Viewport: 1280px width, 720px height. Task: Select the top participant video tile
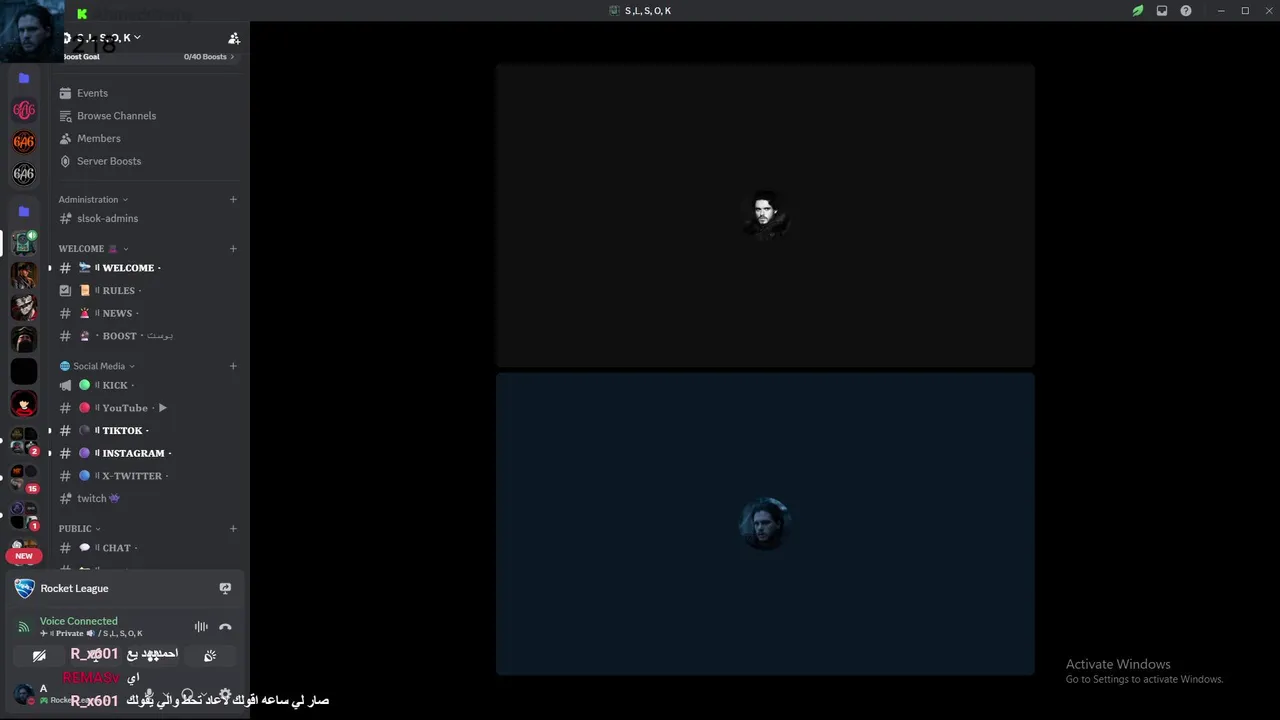pos(765,216)
